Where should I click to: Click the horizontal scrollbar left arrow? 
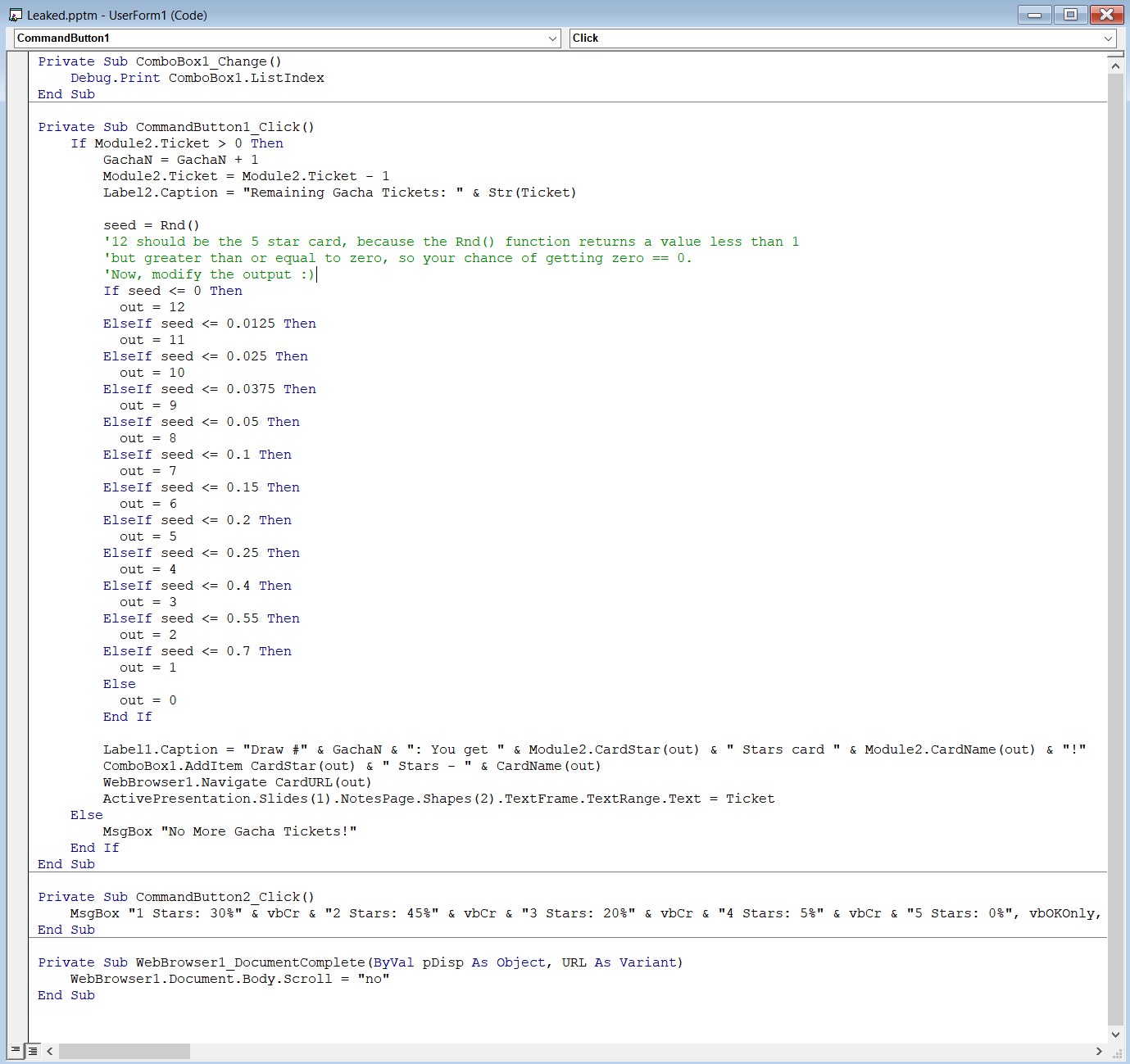(x=50, y=1051)
